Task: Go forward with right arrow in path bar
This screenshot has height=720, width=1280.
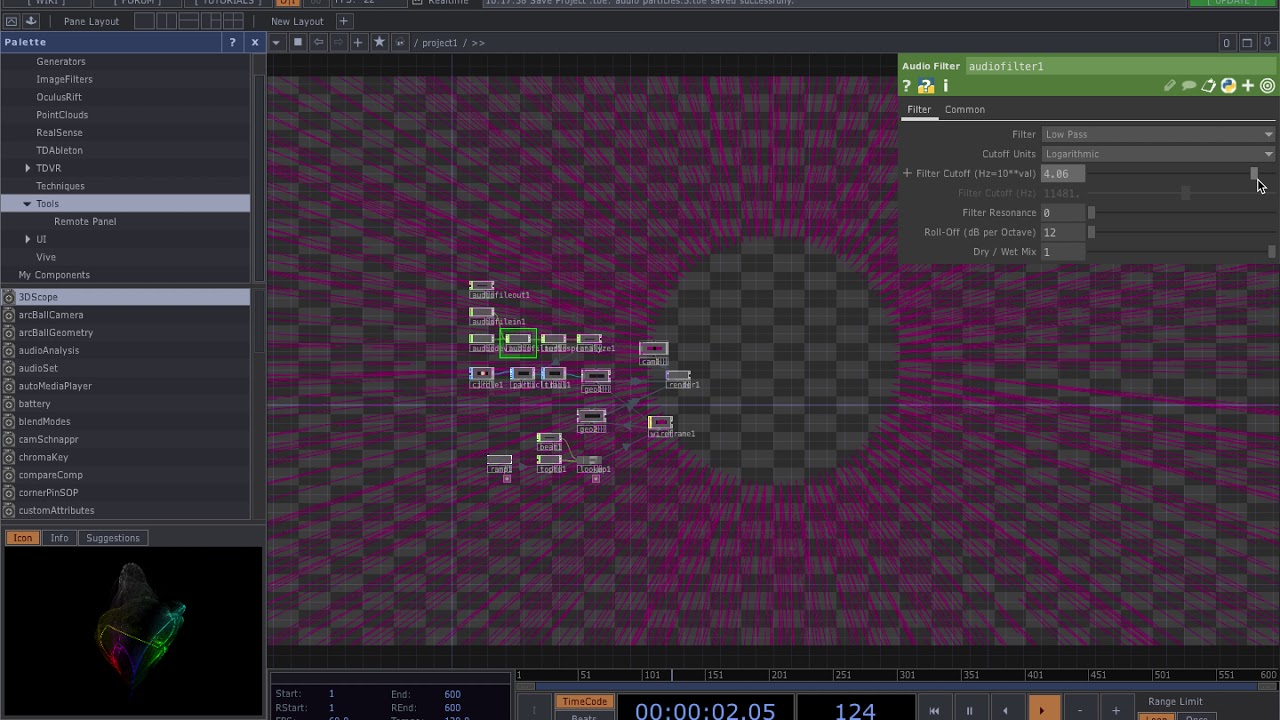Action: pos(338,42)
